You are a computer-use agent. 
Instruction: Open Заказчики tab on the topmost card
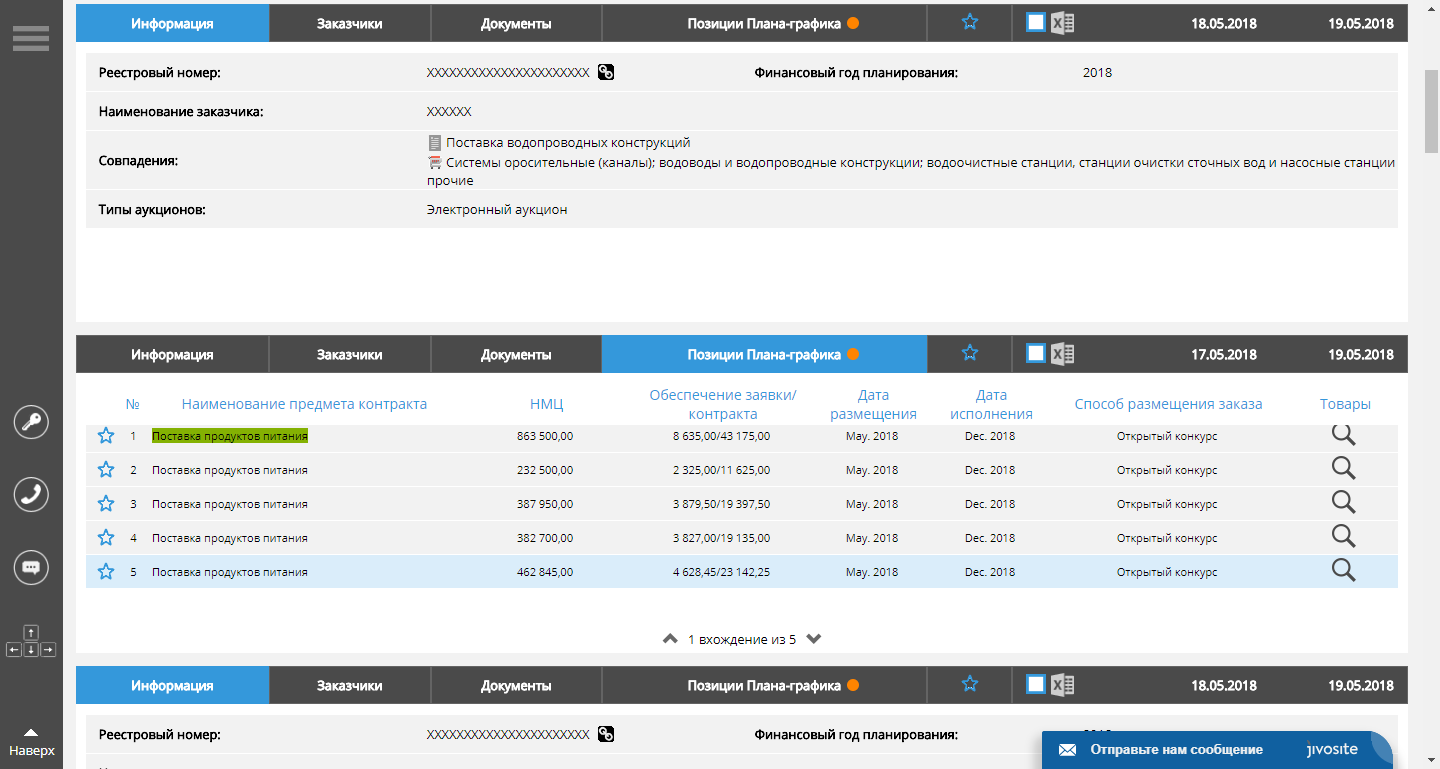click(x=350, y=23)
